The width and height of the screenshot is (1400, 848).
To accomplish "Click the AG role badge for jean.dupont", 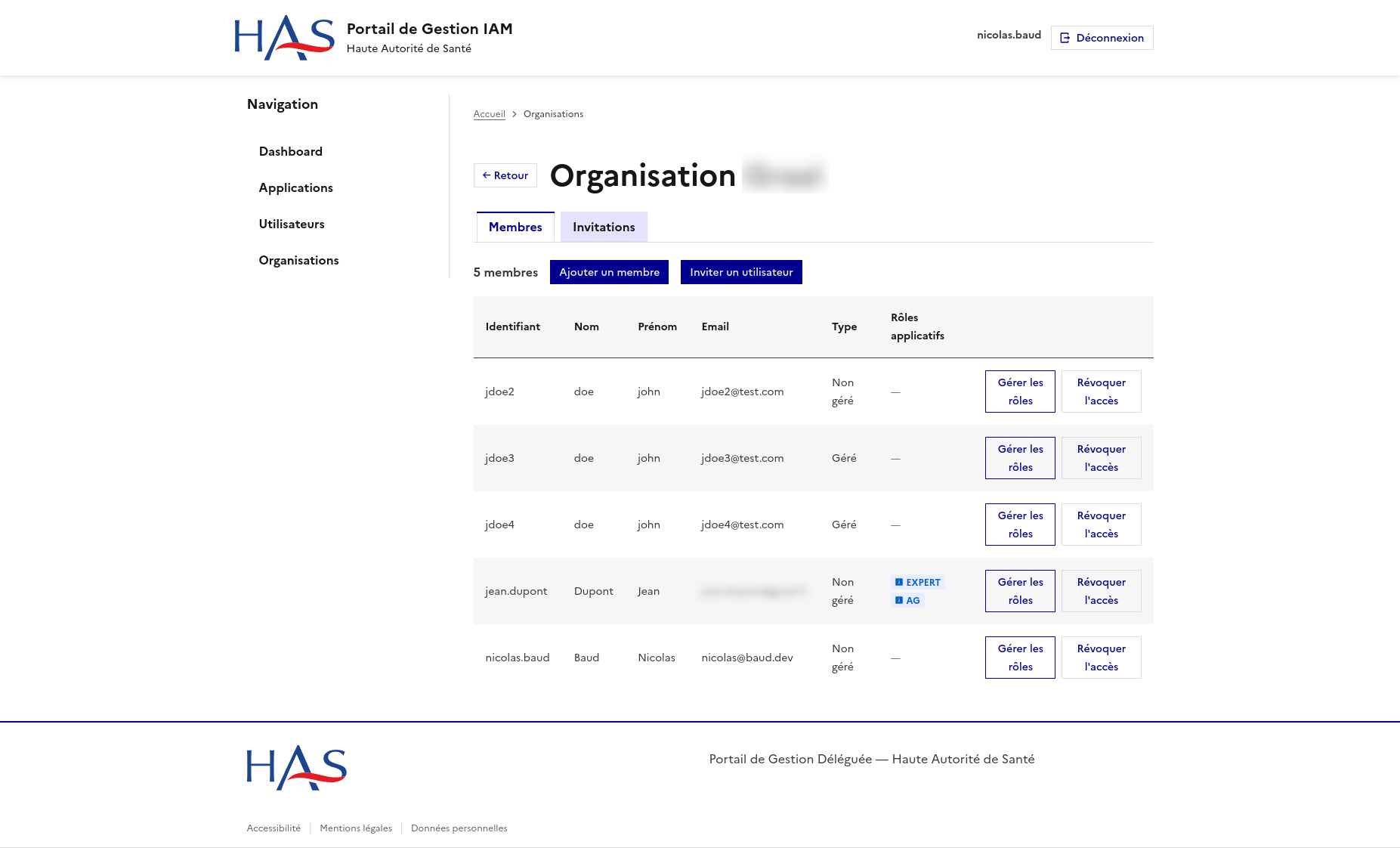I will [x=907, y=600].
